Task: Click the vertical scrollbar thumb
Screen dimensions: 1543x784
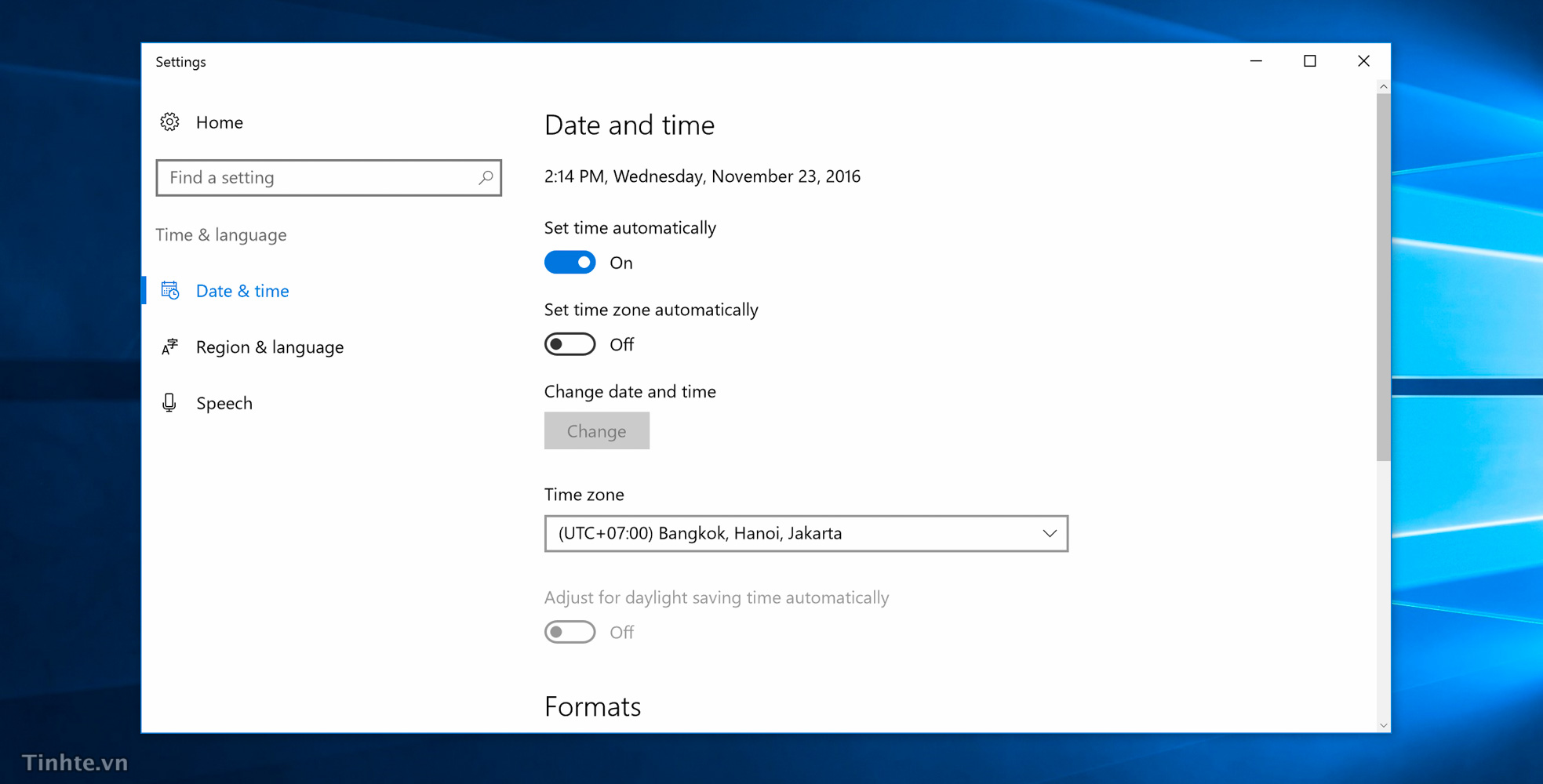Action: coord(1384,277)
